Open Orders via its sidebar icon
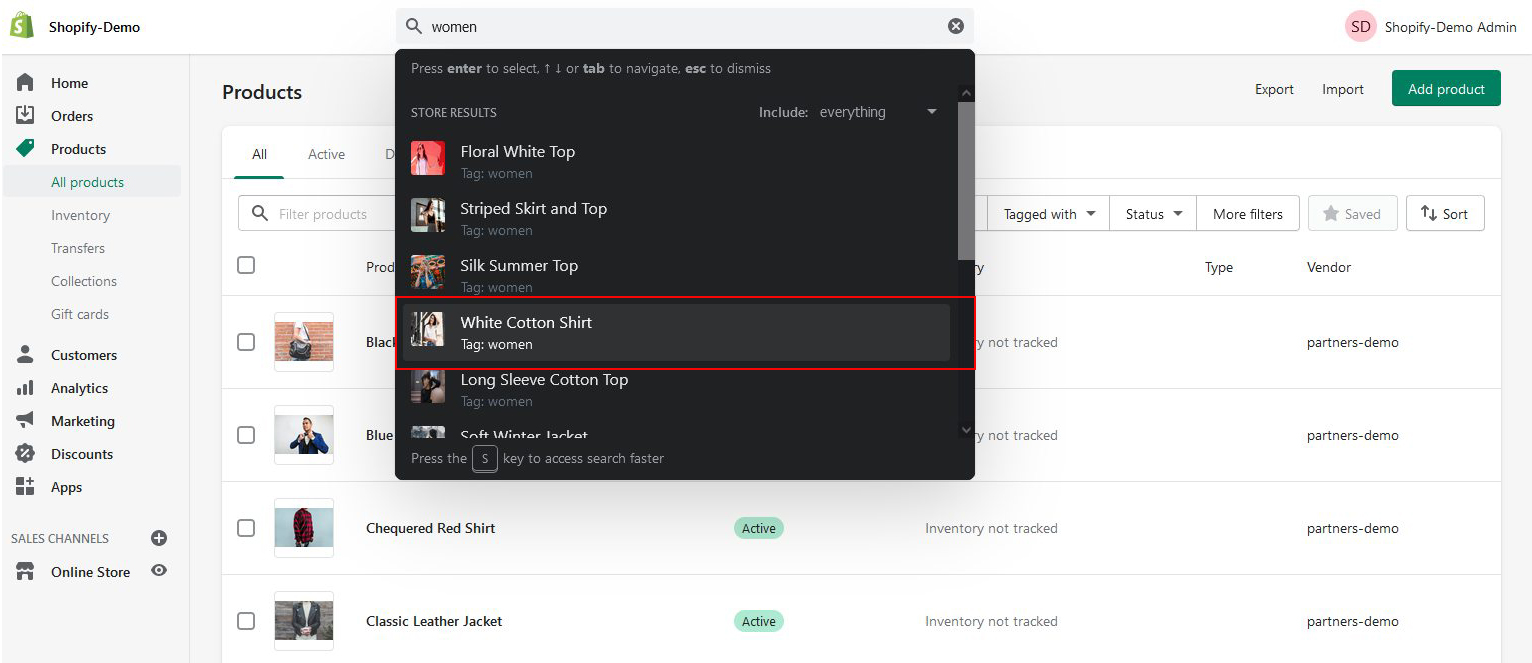The image size is (1532, 663). tap(26, 116)
